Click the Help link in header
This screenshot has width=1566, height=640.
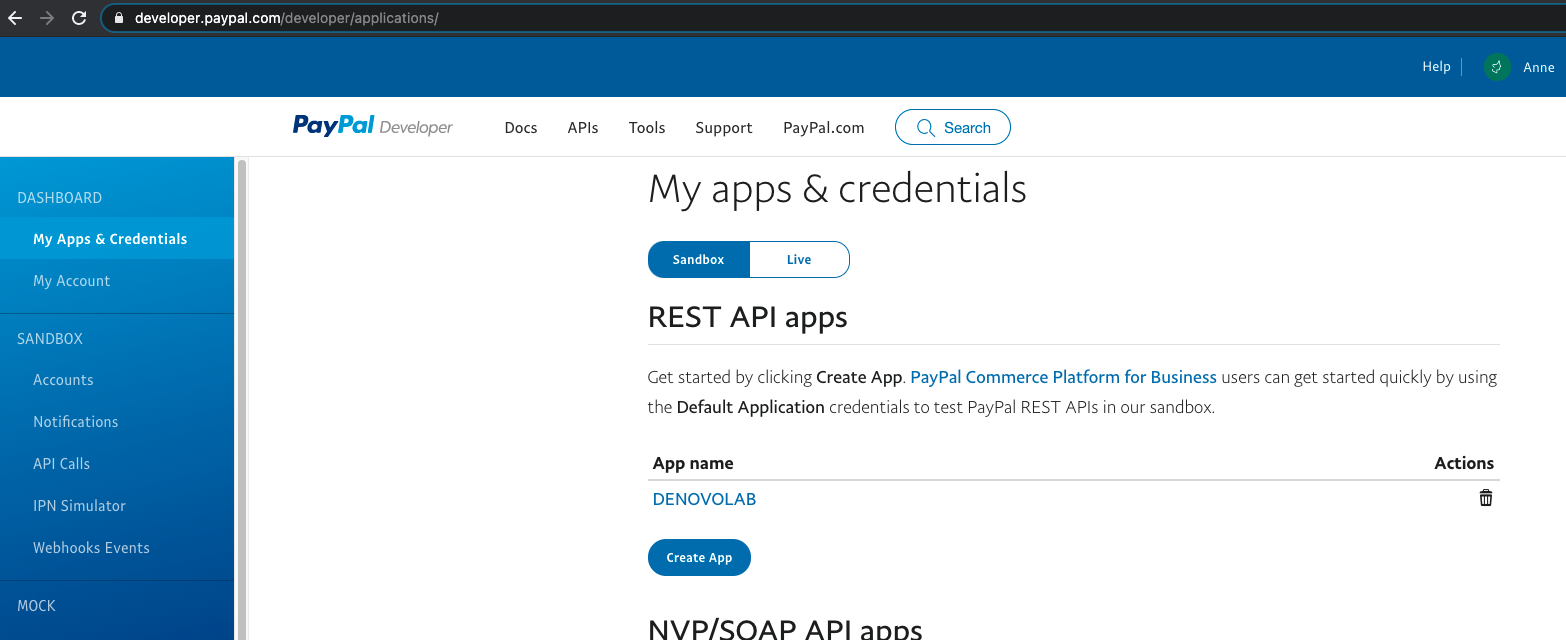[x=1436, y=67]
